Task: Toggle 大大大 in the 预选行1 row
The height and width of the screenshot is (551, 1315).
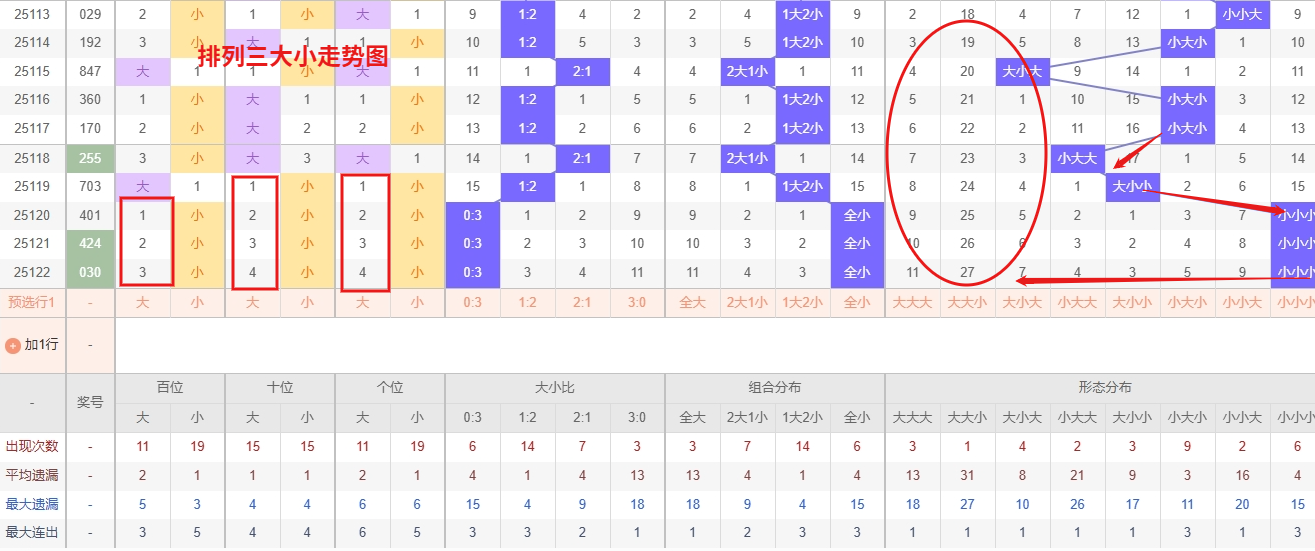Action: [x=912, y=302]
